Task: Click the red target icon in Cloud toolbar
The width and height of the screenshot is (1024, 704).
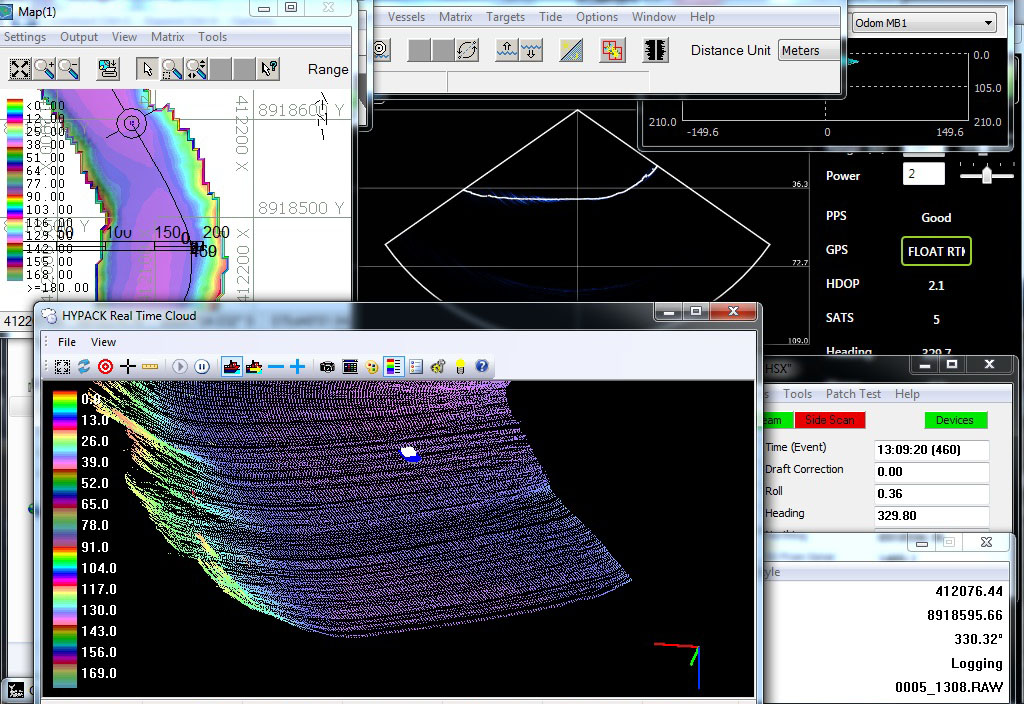Action: tap(106, 366)
